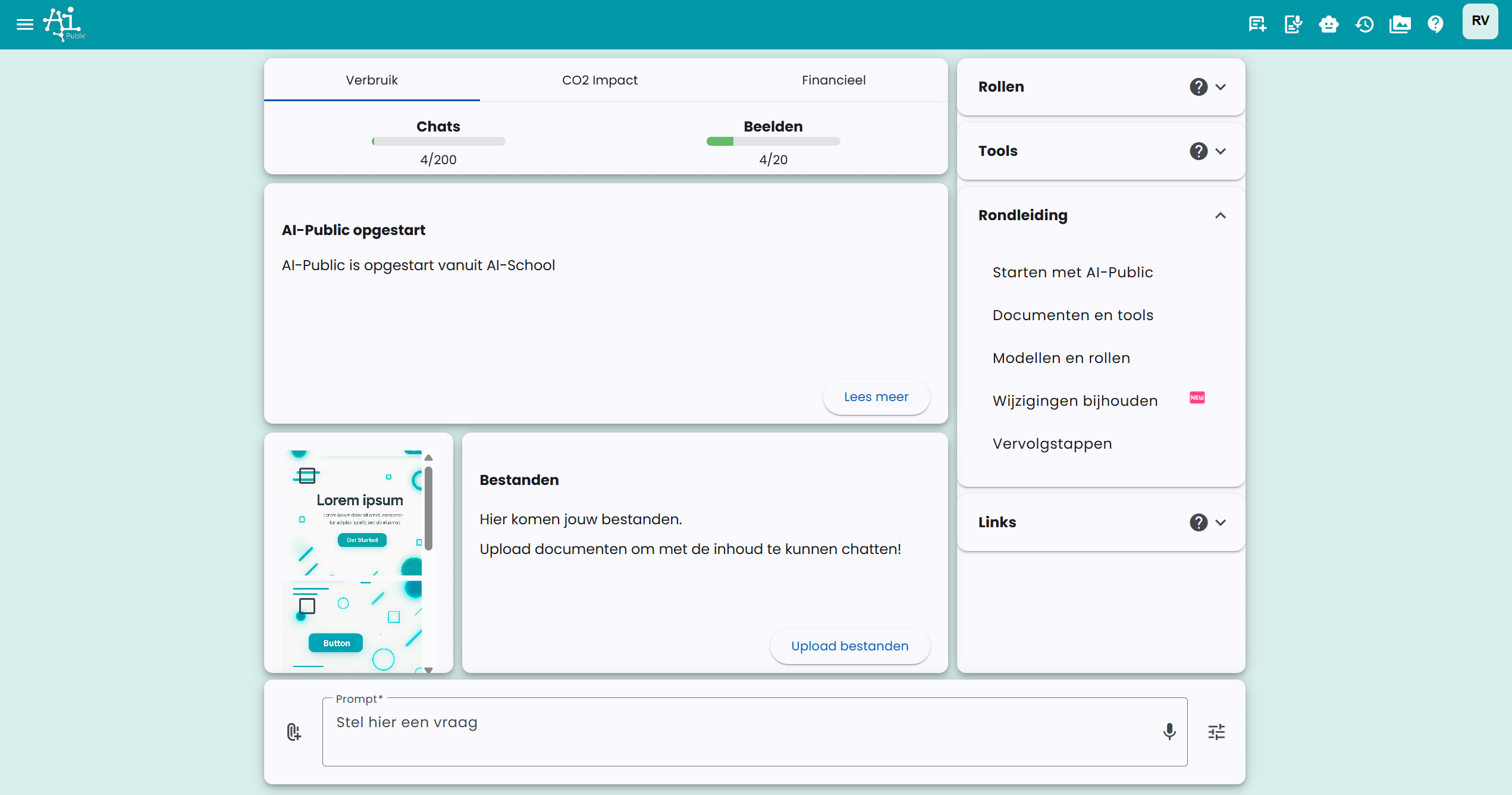Open chat history clock icon
The image size is (1512, 795).
click(x=1364, y=24)
